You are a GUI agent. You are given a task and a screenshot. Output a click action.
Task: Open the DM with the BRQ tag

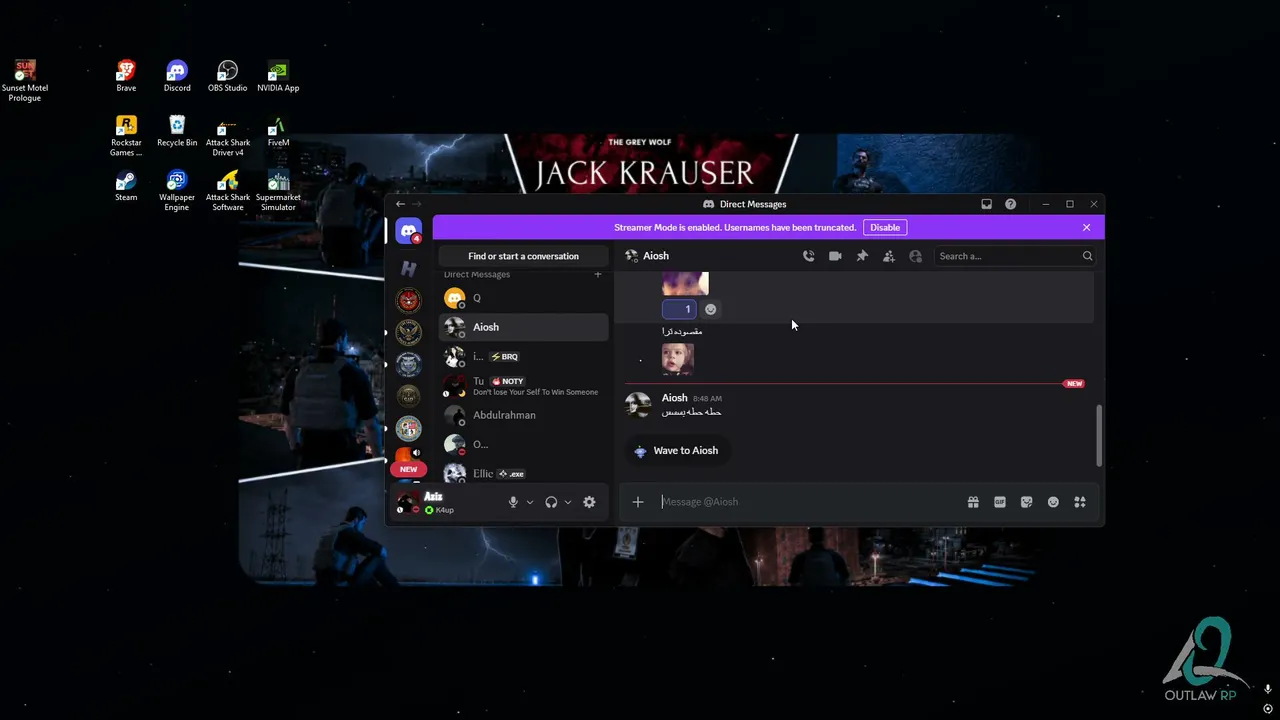(x=523, y=357)
